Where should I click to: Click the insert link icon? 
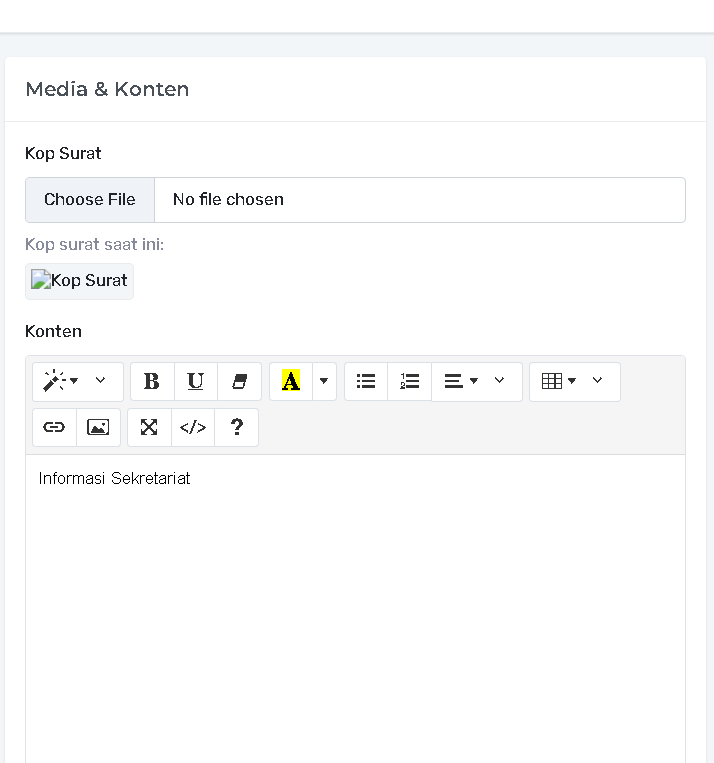54,427
